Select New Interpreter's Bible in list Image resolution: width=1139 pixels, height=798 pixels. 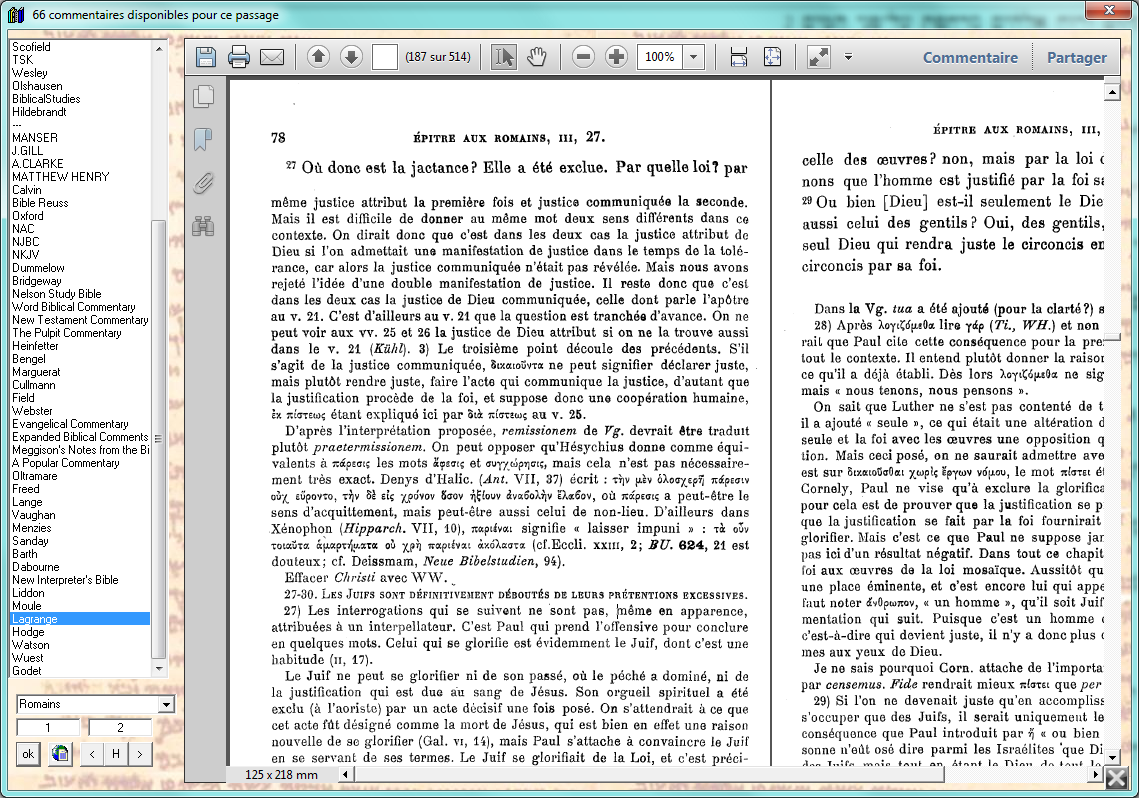click(65, 580)
